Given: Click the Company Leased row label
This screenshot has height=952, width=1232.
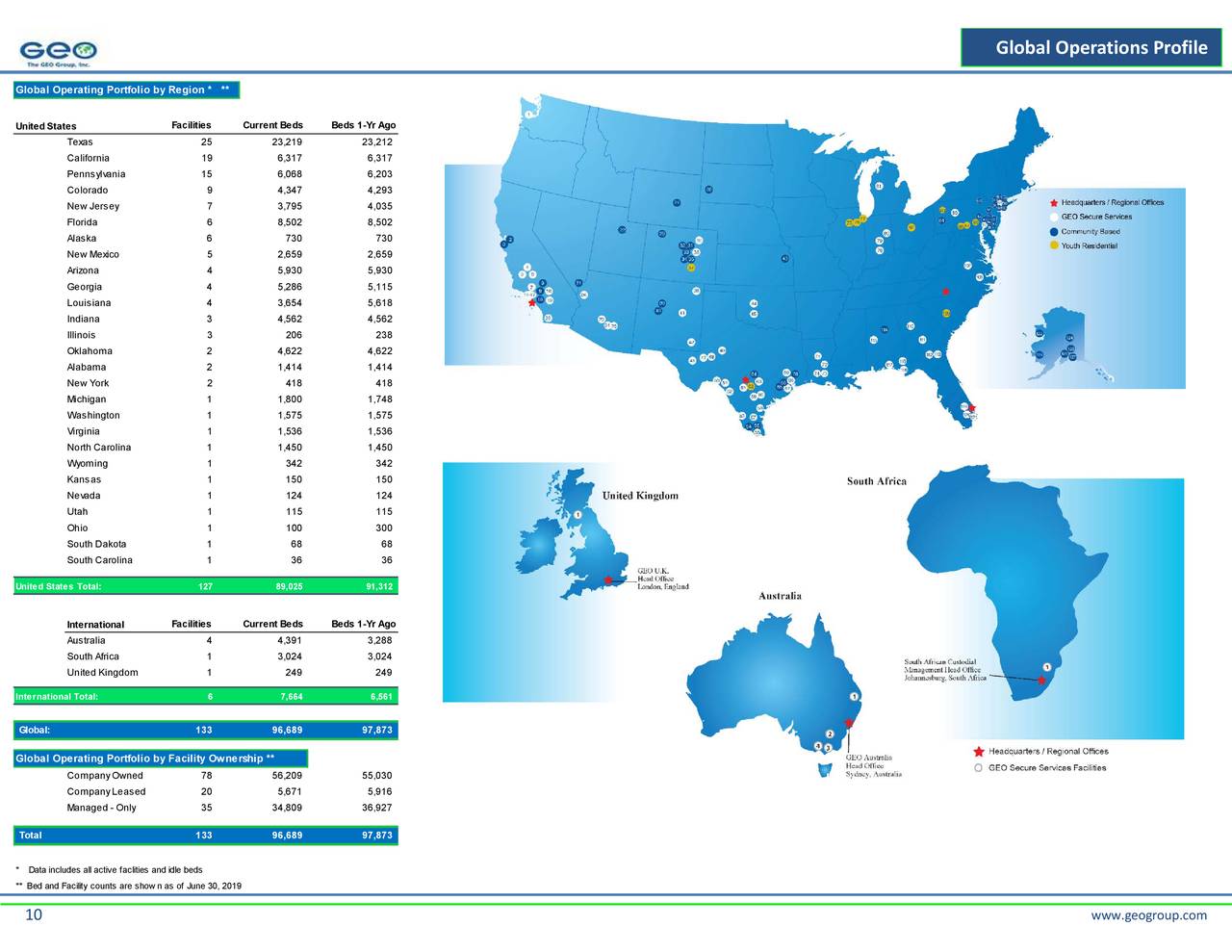Looking at the screenshot, I should point(106,792).
